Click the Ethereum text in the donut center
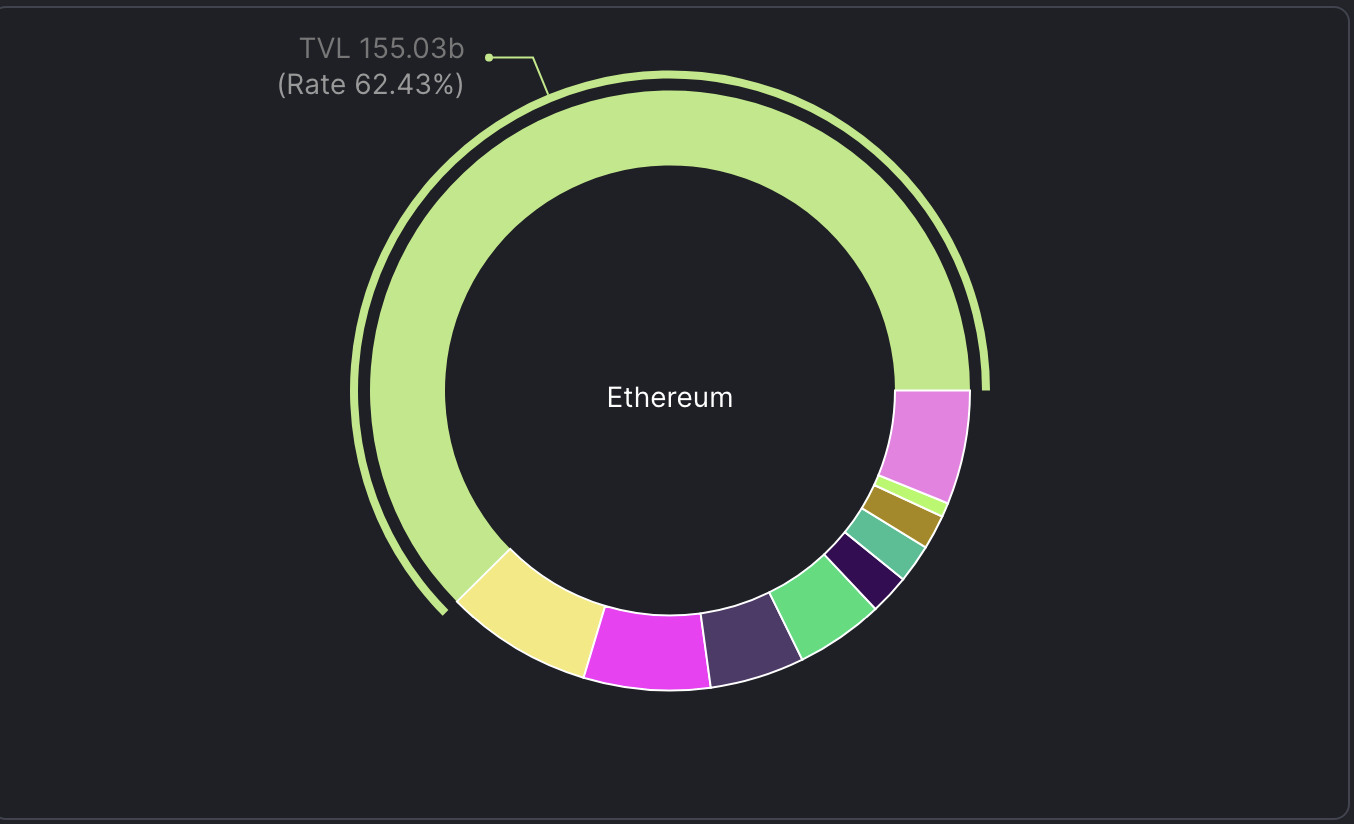Screen dimensions: 1354x824 (670, 398)
